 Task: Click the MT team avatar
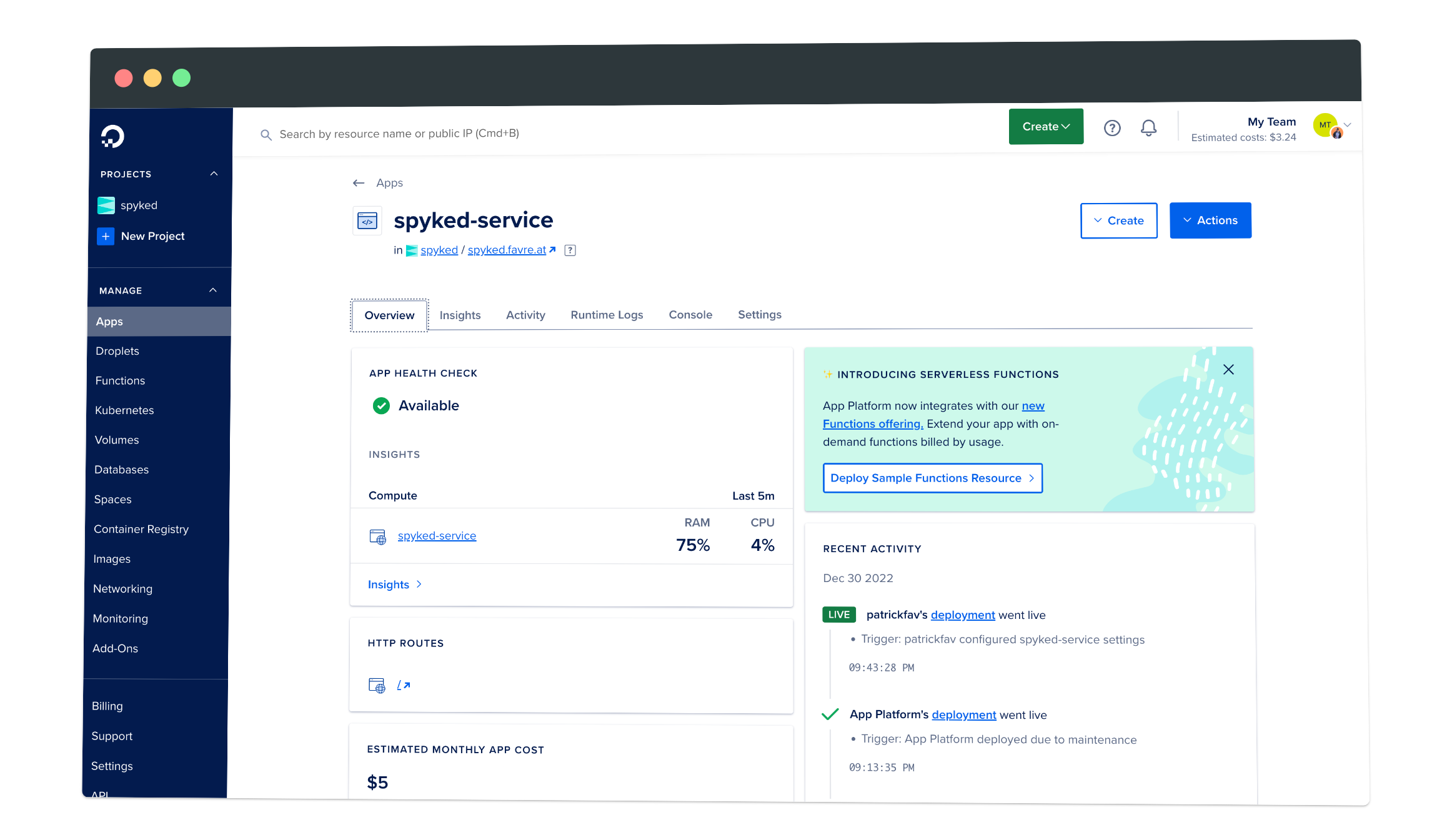pyautogui.click(x=1325, y=125)
